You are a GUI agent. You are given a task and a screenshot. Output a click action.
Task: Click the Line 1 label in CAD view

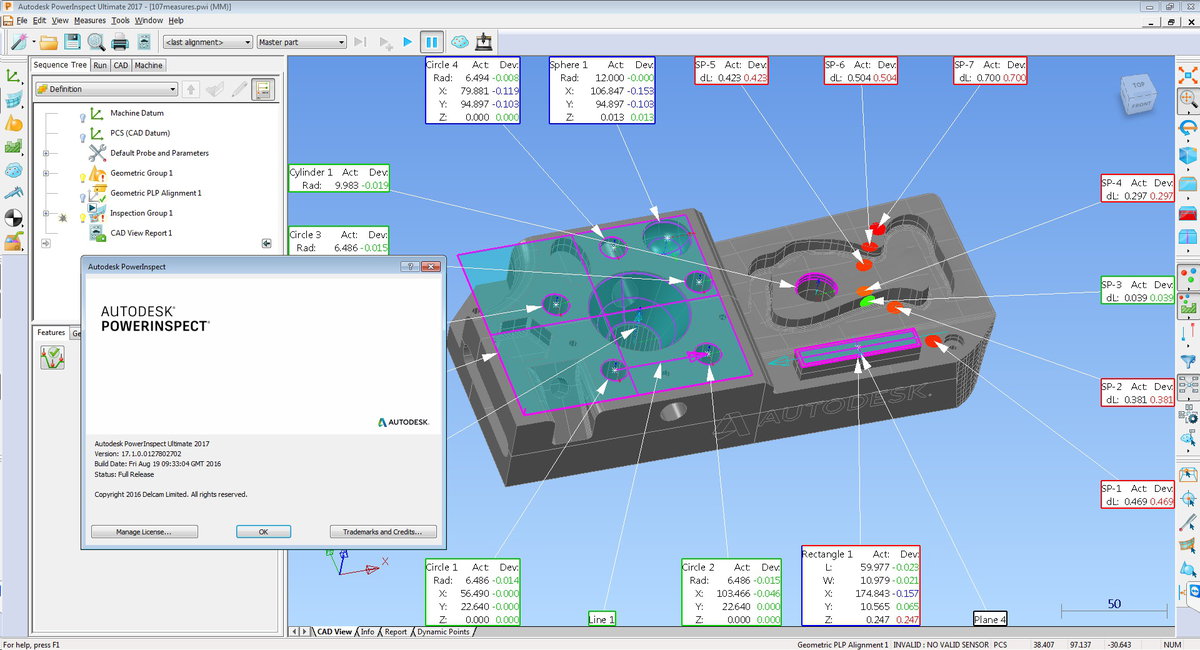coord(603,619)
